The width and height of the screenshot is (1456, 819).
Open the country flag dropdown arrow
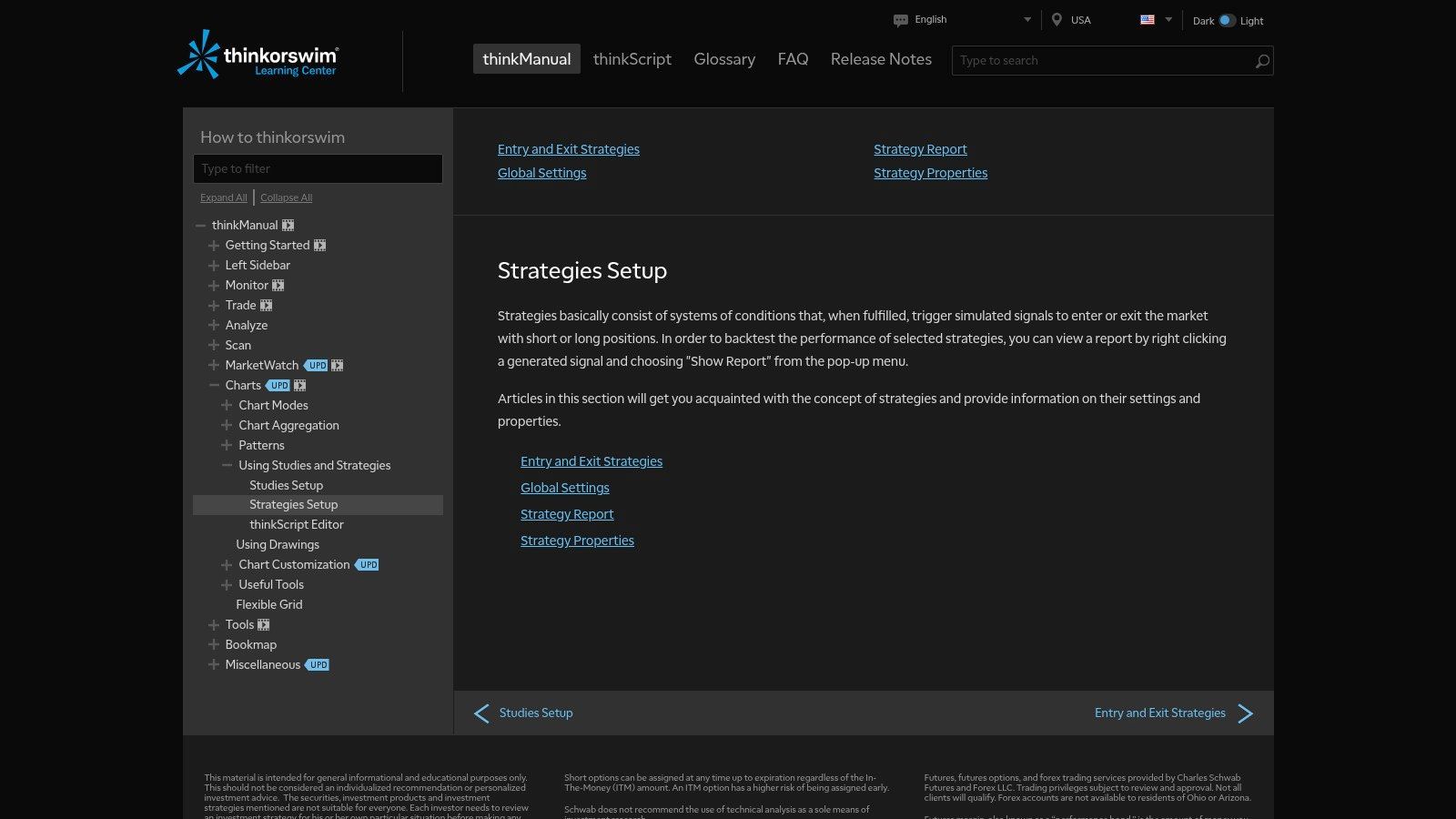1168,19
